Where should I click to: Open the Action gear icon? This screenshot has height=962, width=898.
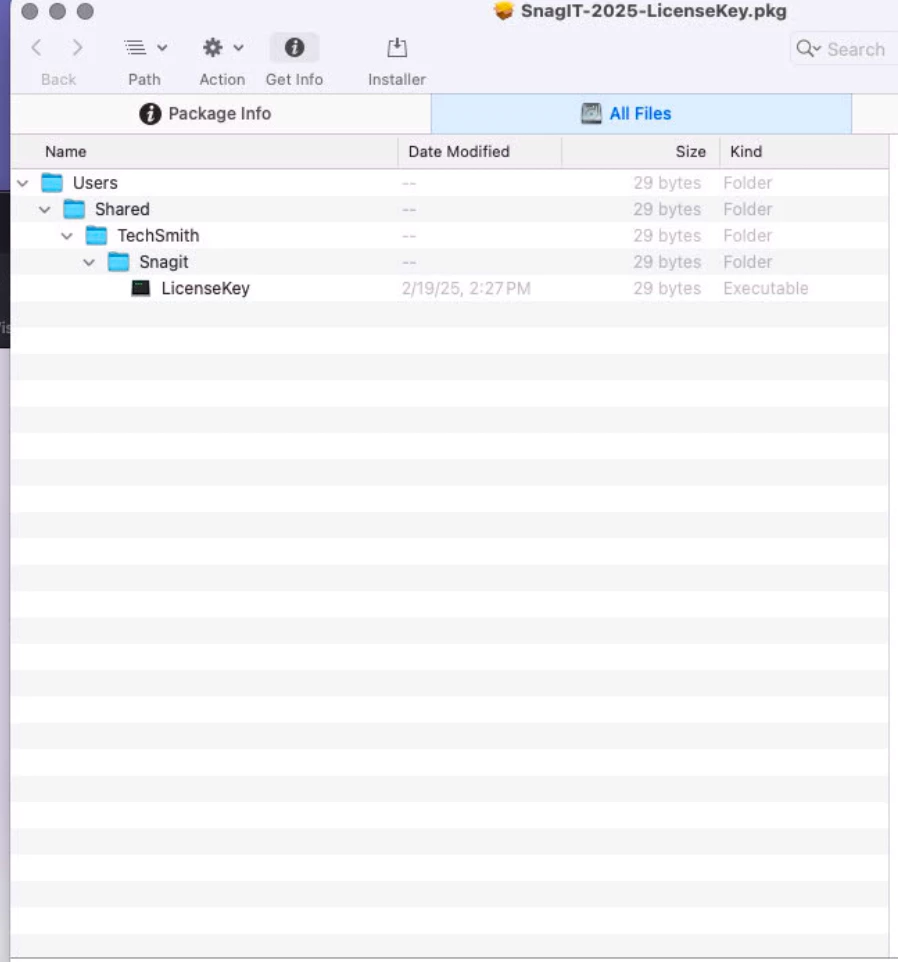point(213,47)
